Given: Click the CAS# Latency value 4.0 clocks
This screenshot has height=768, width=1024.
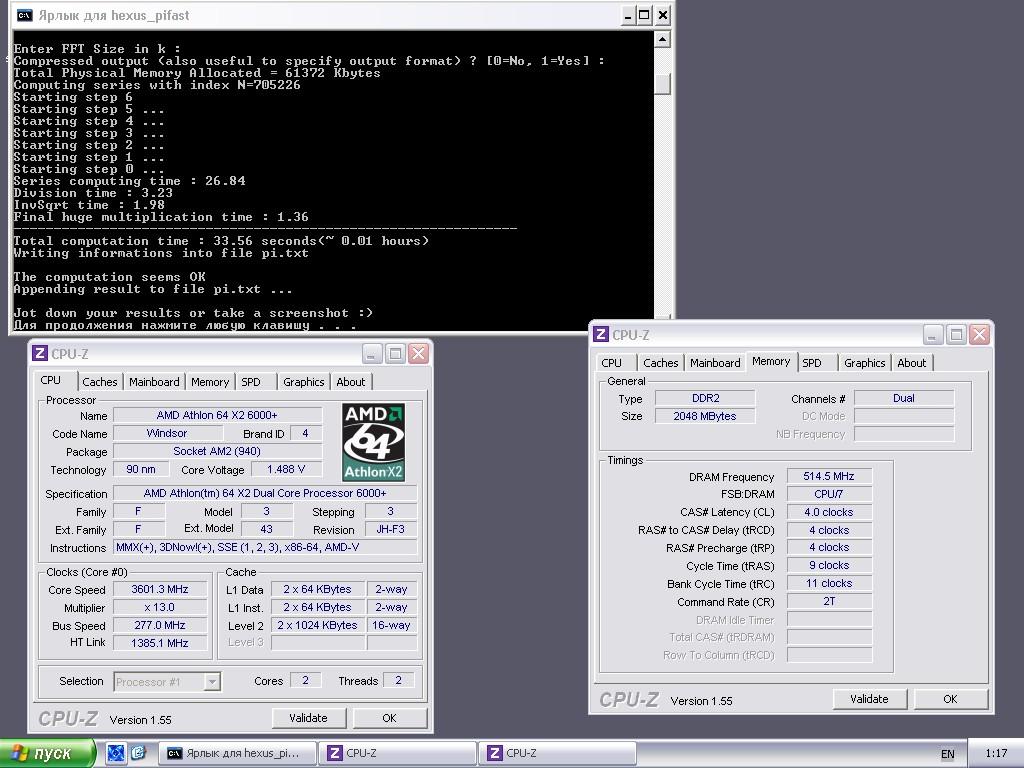Looking at the screenshot, I should [829, 513].
